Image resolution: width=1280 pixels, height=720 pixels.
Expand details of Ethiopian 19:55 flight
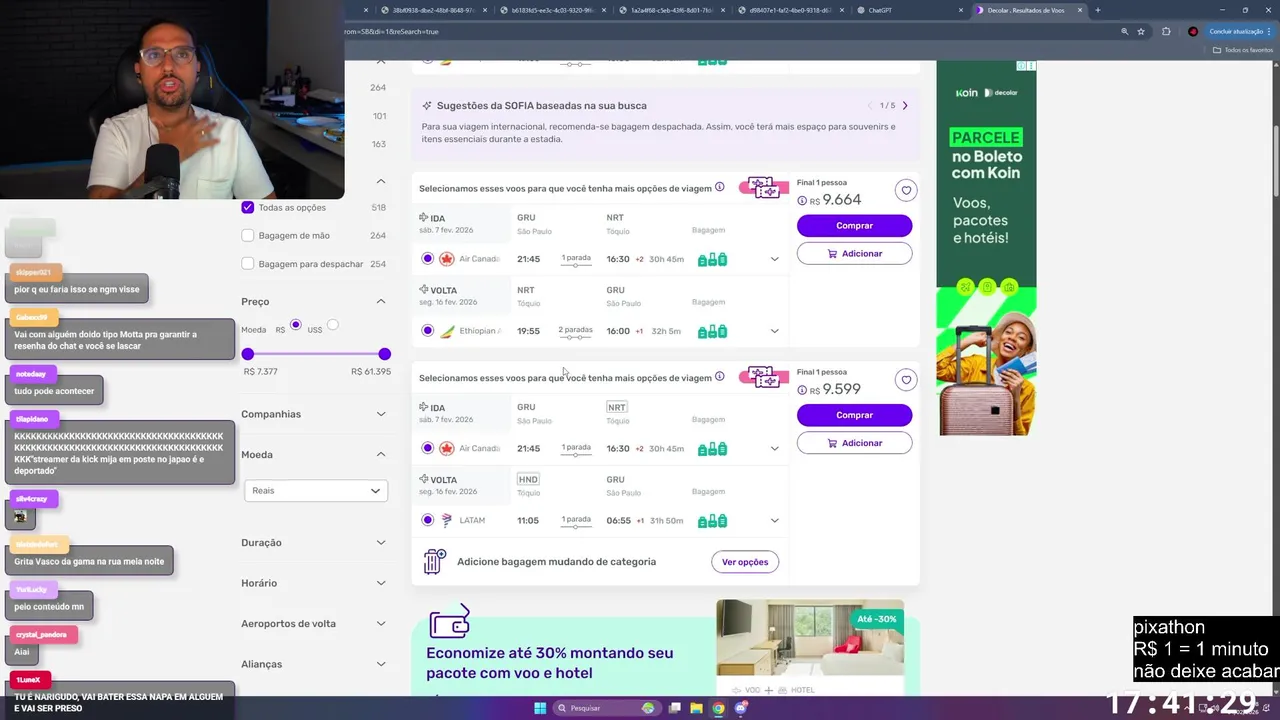pyautogui.click(x=774, y=331)
